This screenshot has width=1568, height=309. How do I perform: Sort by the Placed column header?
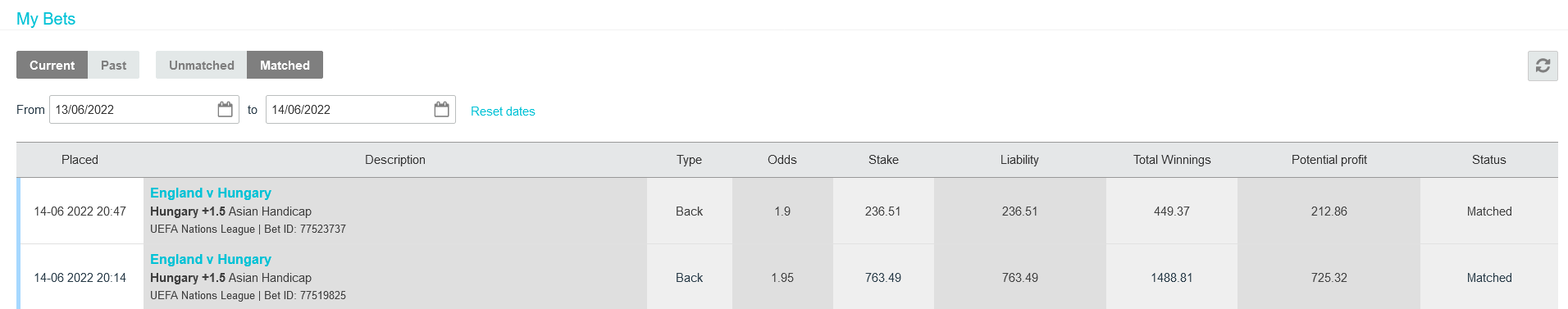(x=80, y=160)
